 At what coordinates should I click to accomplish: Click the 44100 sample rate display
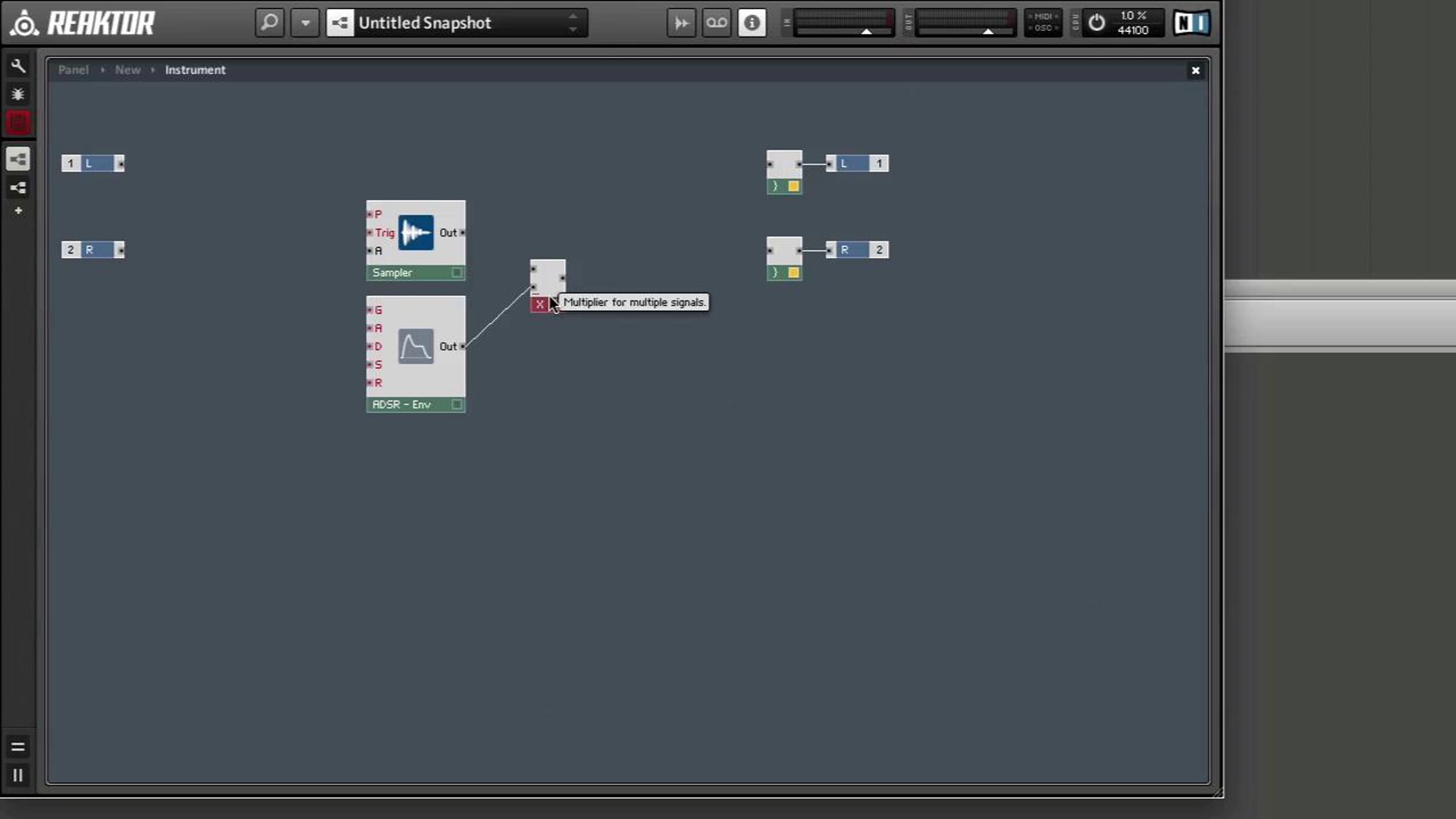coord(1133,30)
